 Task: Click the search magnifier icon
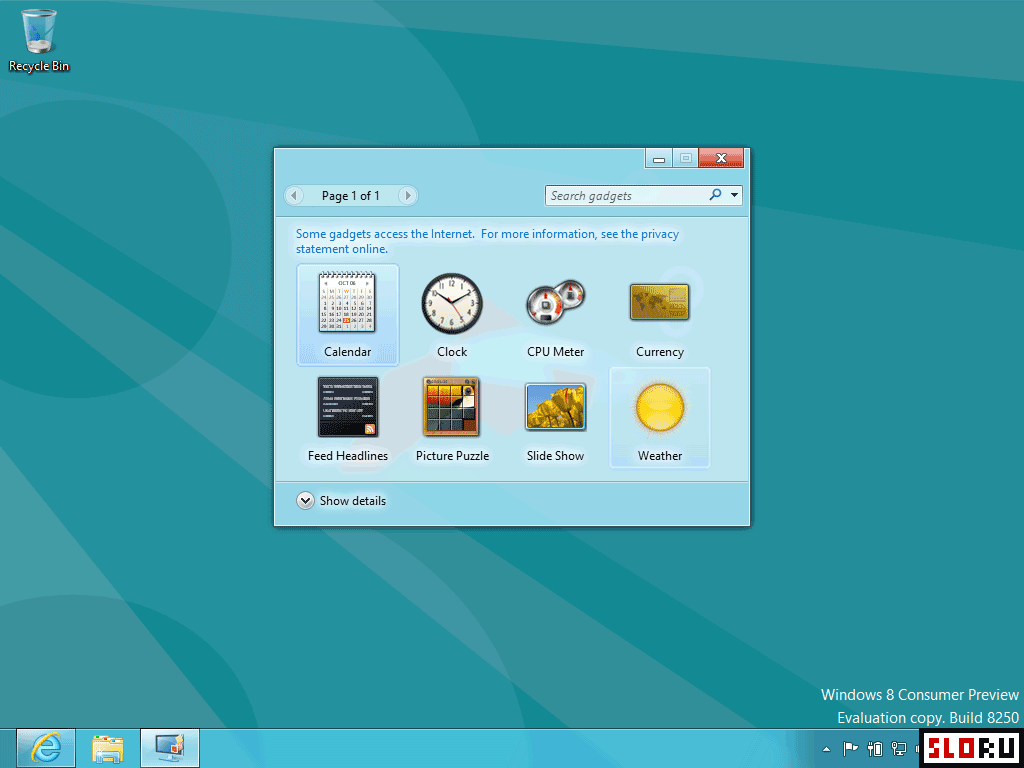716,195
